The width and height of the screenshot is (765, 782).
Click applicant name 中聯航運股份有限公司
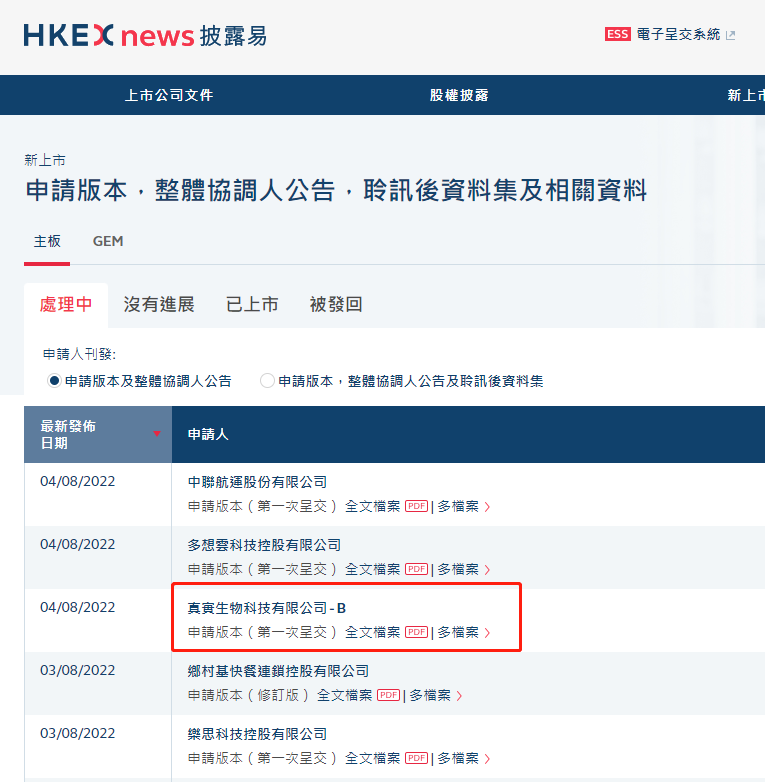[257, 482]
